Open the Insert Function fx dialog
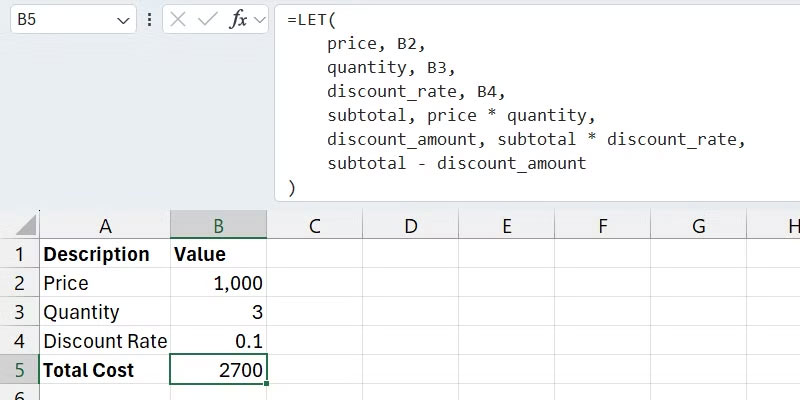The height and width of the screenshot is (400, 800). click(x=237, y=19)
